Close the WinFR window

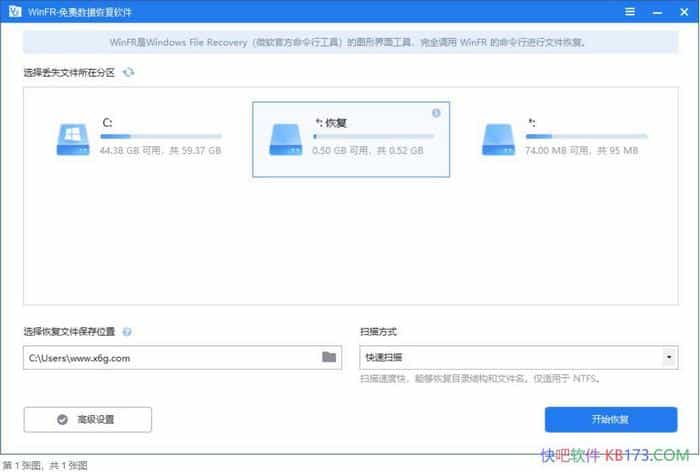click(x=683, y=11)
